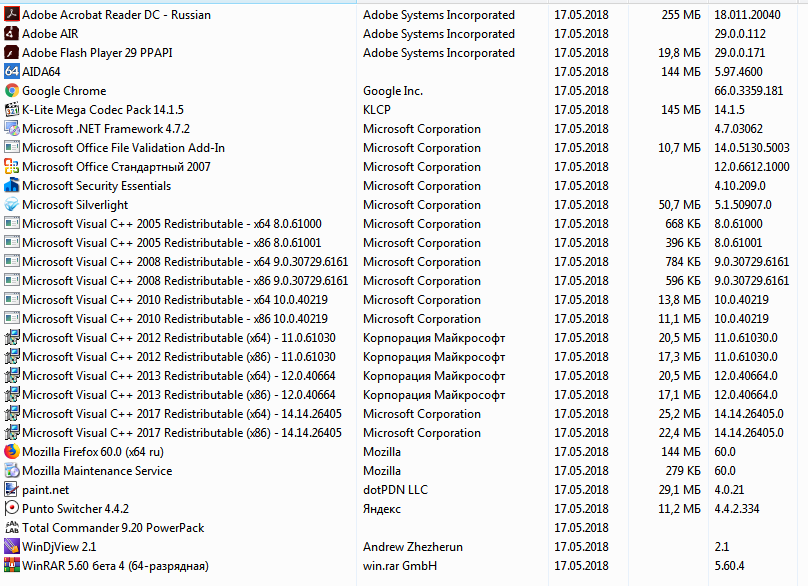Select WinRAR 5.60 бета 4 name
808x586 pixels.
tap(115, 565)
